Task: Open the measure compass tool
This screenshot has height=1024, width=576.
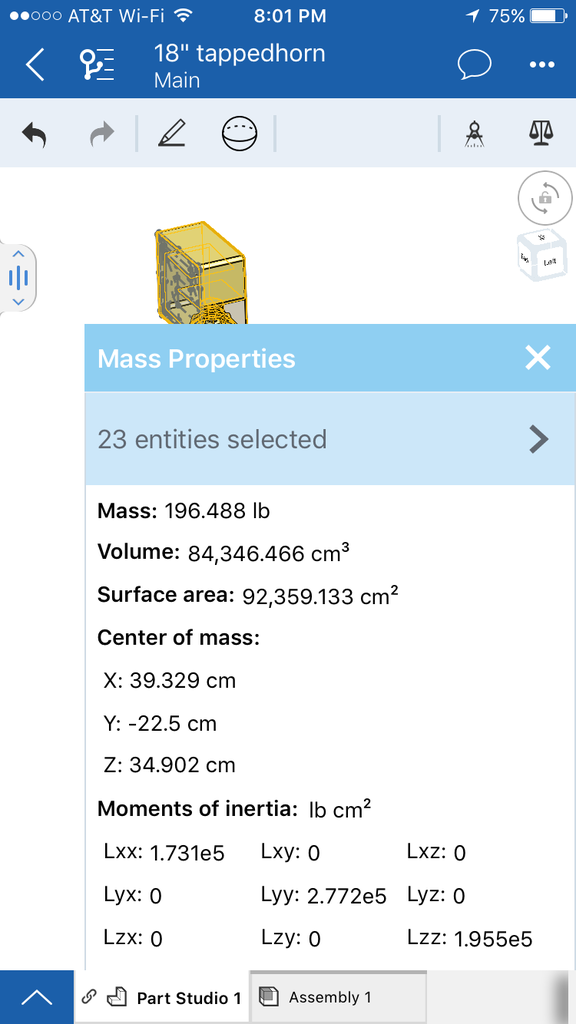Action: click(473, 134)
